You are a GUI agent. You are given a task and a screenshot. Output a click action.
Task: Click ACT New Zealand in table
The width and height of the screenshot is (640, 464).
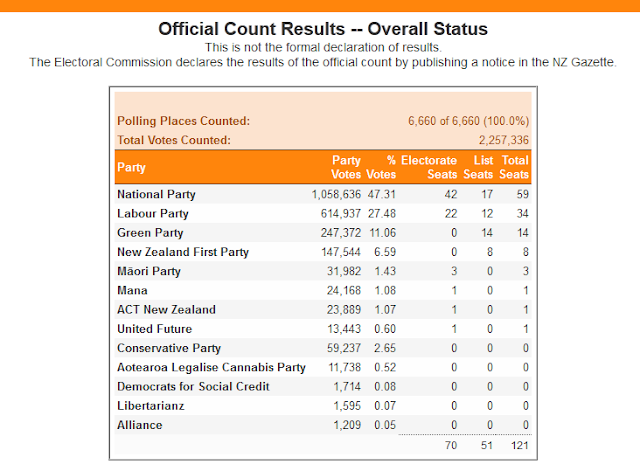[x=166, y=309]
